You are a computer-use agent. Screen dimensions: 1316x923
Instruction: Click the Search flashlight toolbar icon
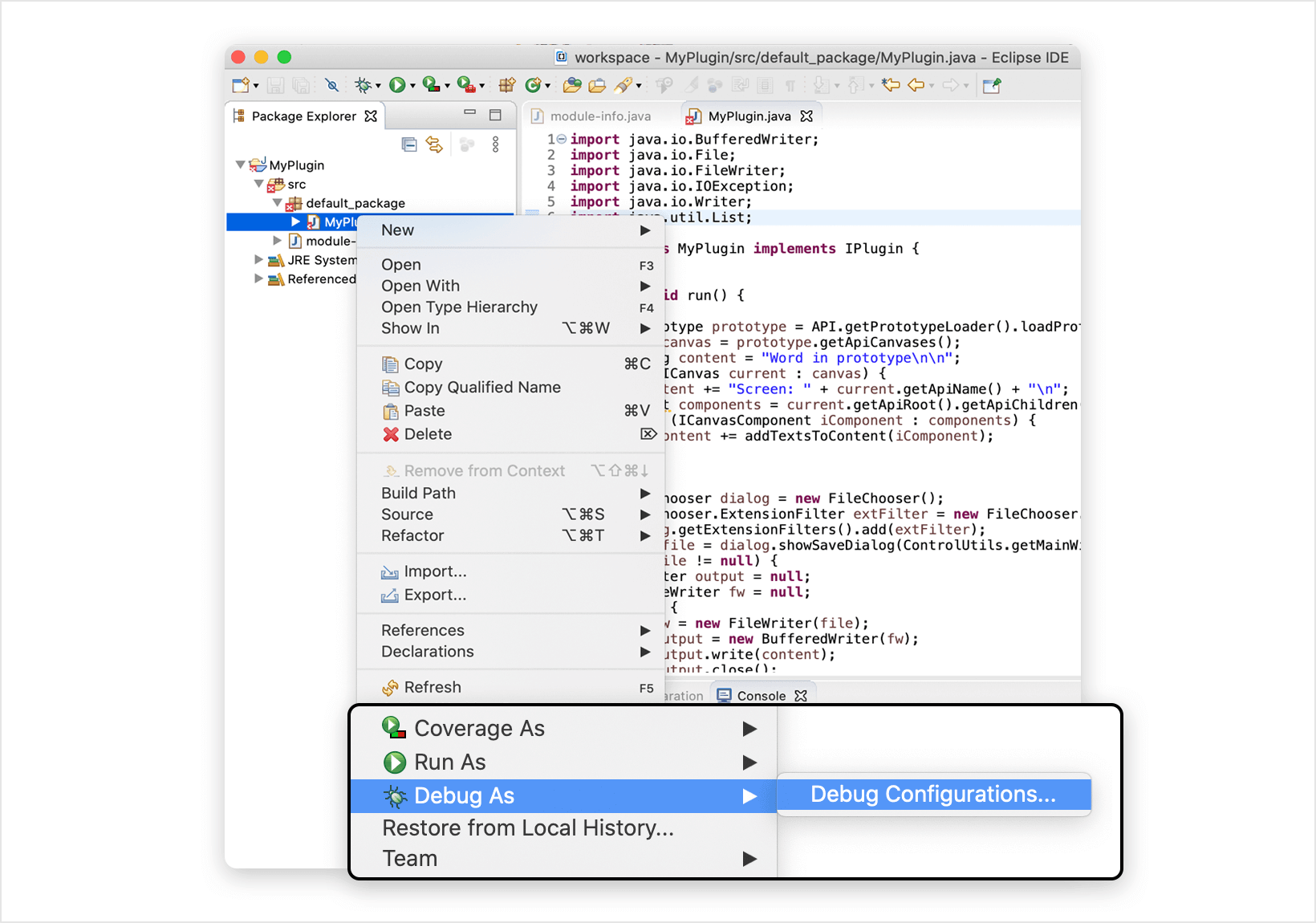623,85
